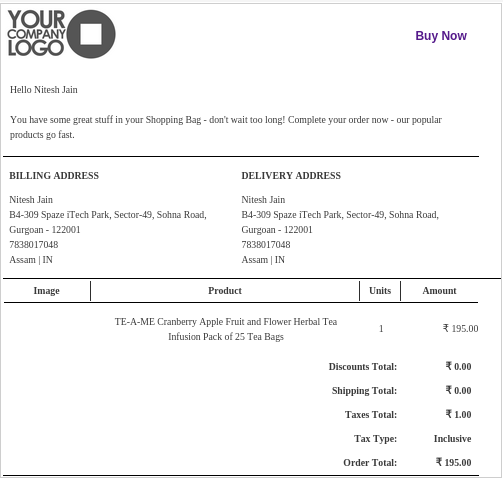
Task: Select the Product column header
Action: click(225, 291)
